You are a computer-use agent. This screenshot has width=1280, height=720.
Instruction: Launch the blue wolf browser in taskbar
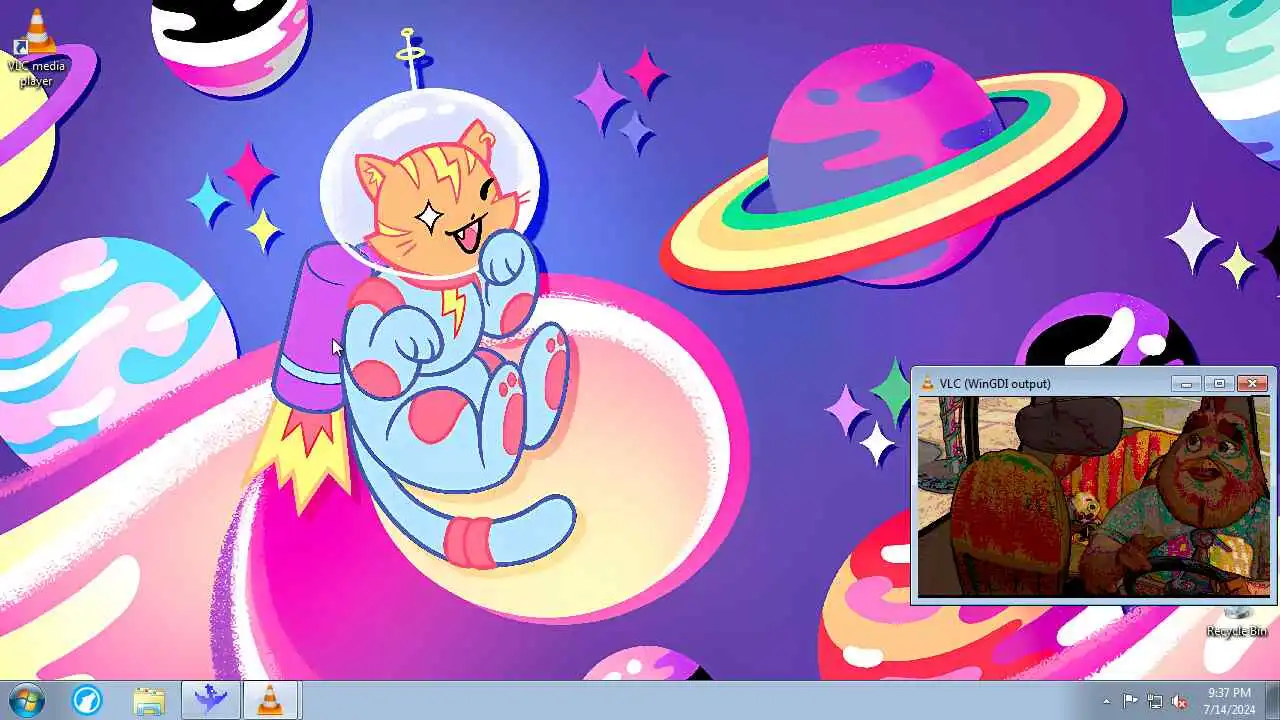[87, 700]
